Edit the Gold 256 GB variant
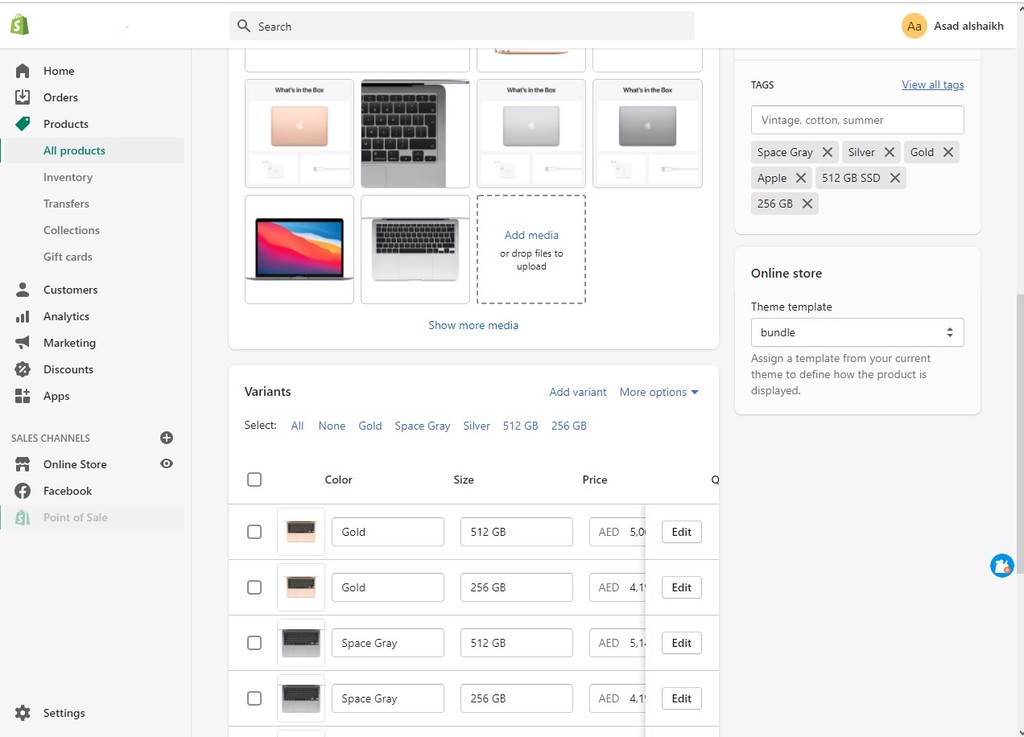Viewport: 1024px width, 737px height. point(682,588)
